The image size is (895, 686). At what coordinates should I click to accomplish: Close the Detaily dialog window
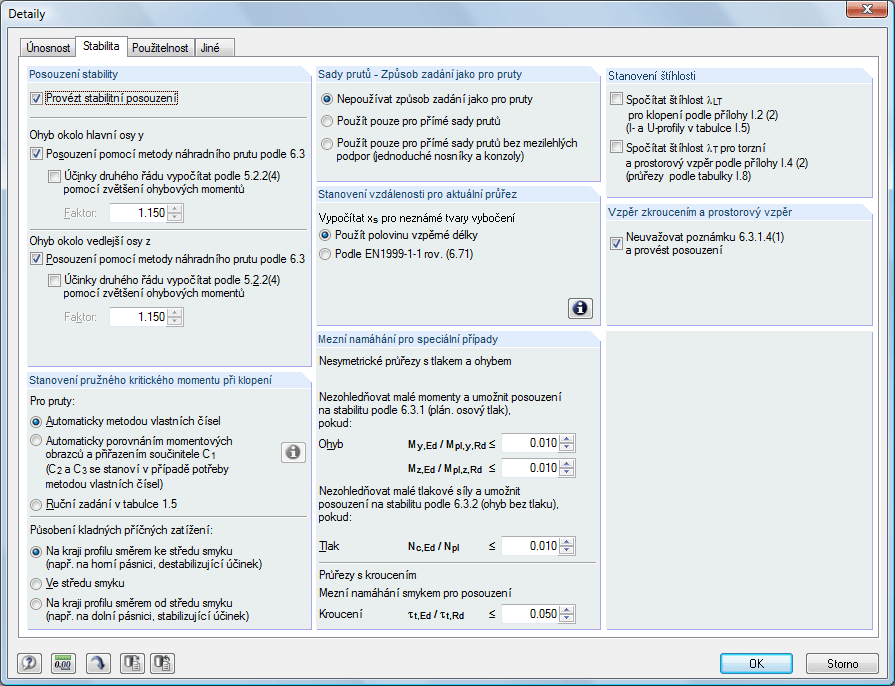point(866,9)
